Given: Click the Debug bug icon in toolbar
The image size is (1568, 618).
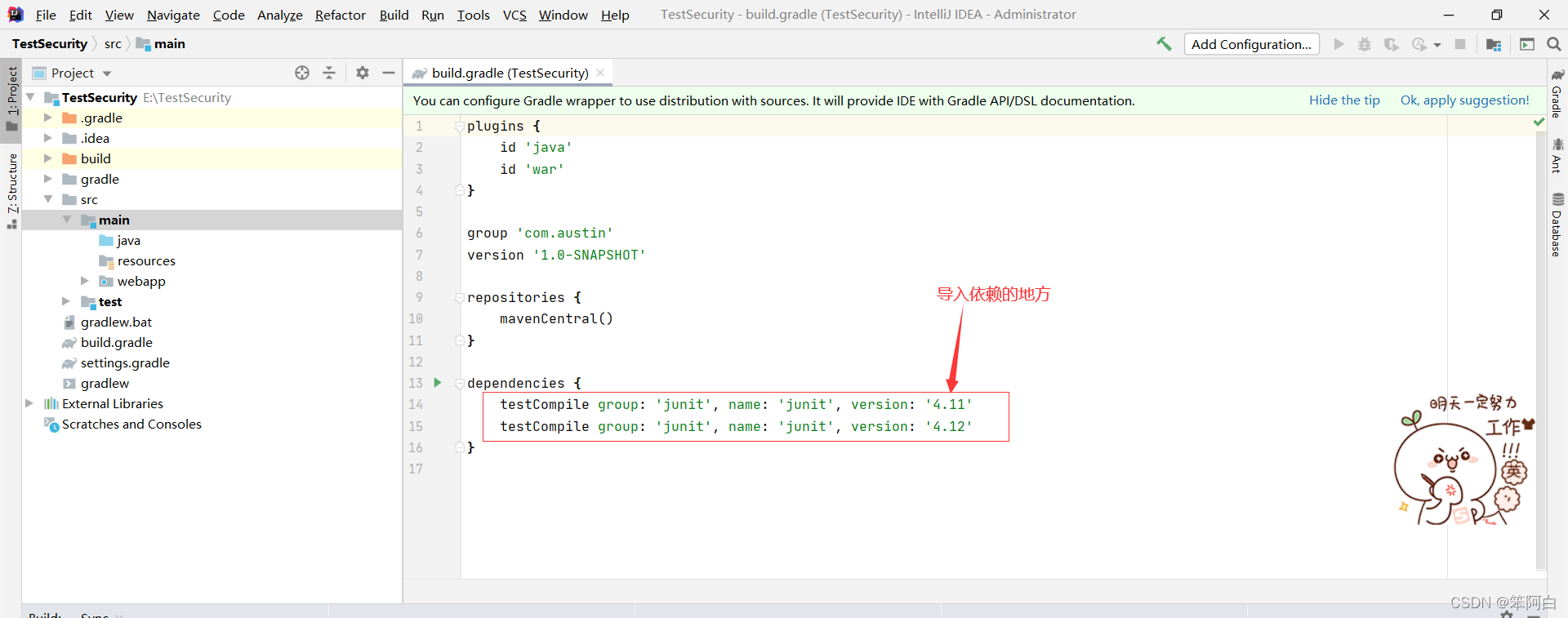Looking at the screenshot, I should tap(1365, 44).
